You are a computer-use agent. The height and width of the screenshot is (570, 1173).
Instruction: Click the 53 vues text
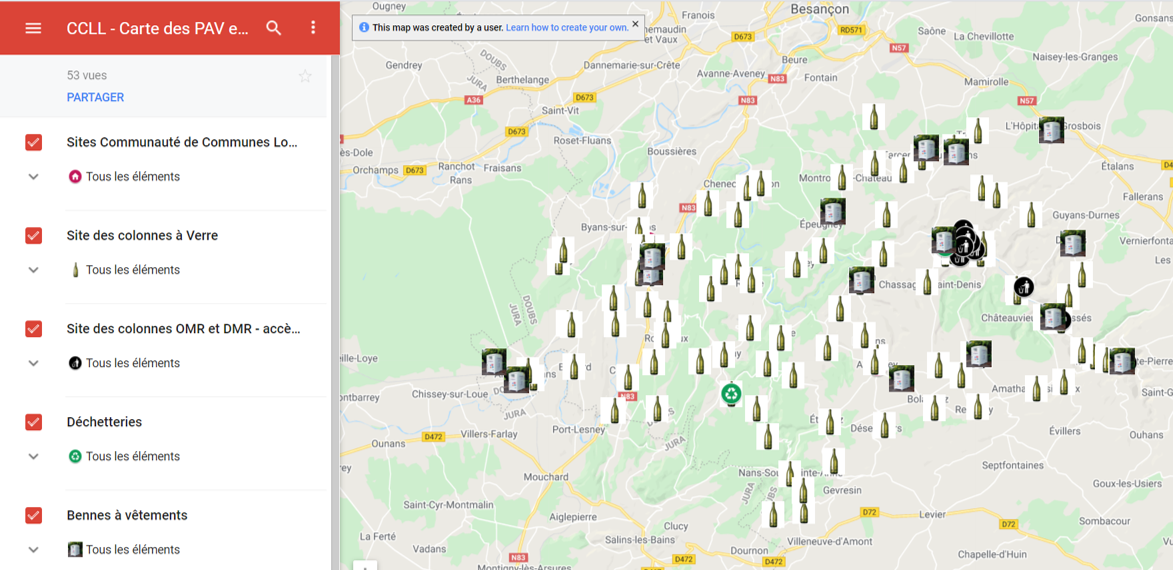pos(87,76)
